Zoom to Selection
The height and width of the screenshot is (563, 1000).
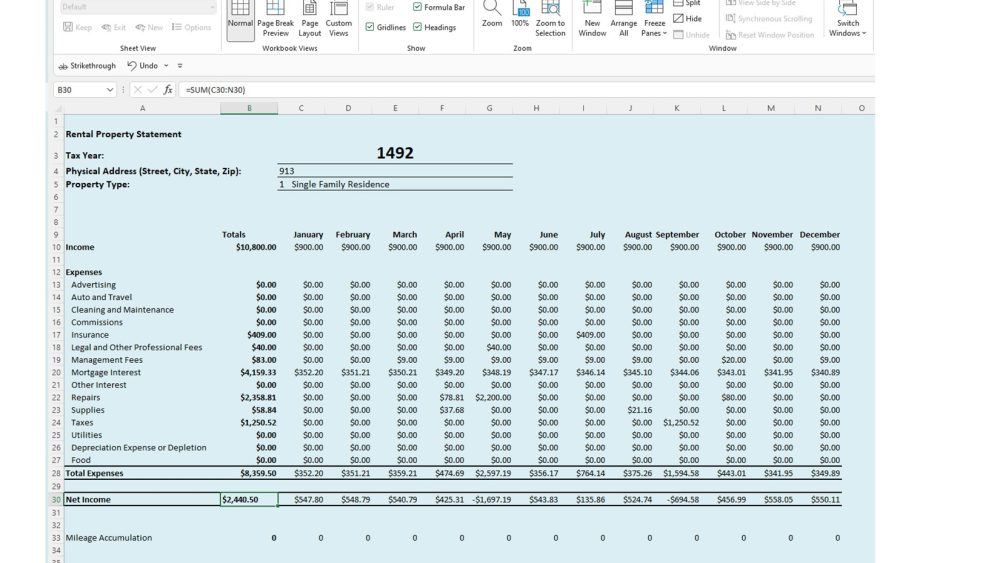[550, 18]
